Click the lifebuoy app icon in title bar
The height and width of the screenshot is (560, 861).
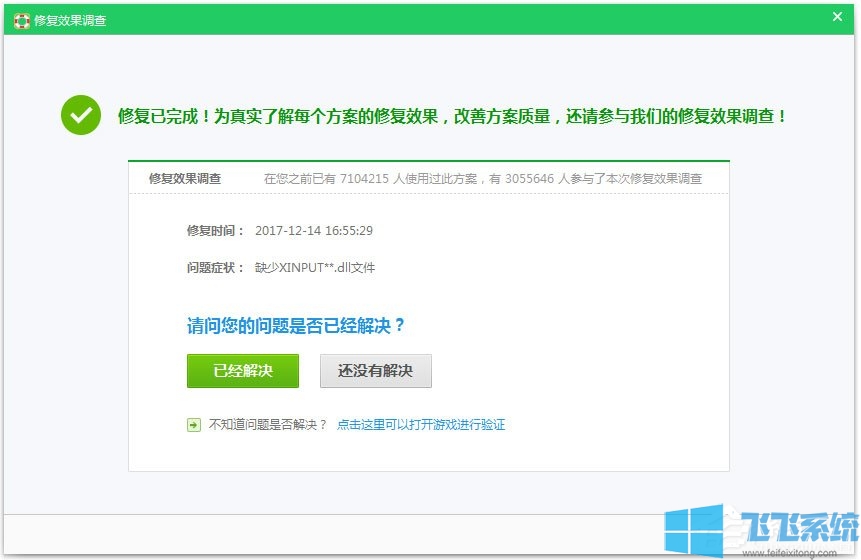coord(21,20)
